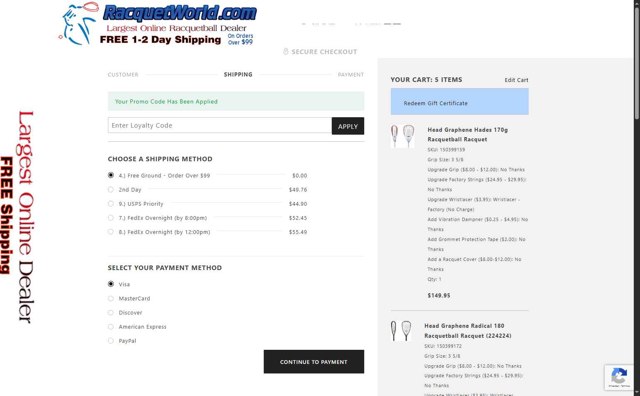Image resolution: width=640 pixels, height=396 pixels.
Task: Choose 2nd Day shipping option
Action: [x=111, y=189]
